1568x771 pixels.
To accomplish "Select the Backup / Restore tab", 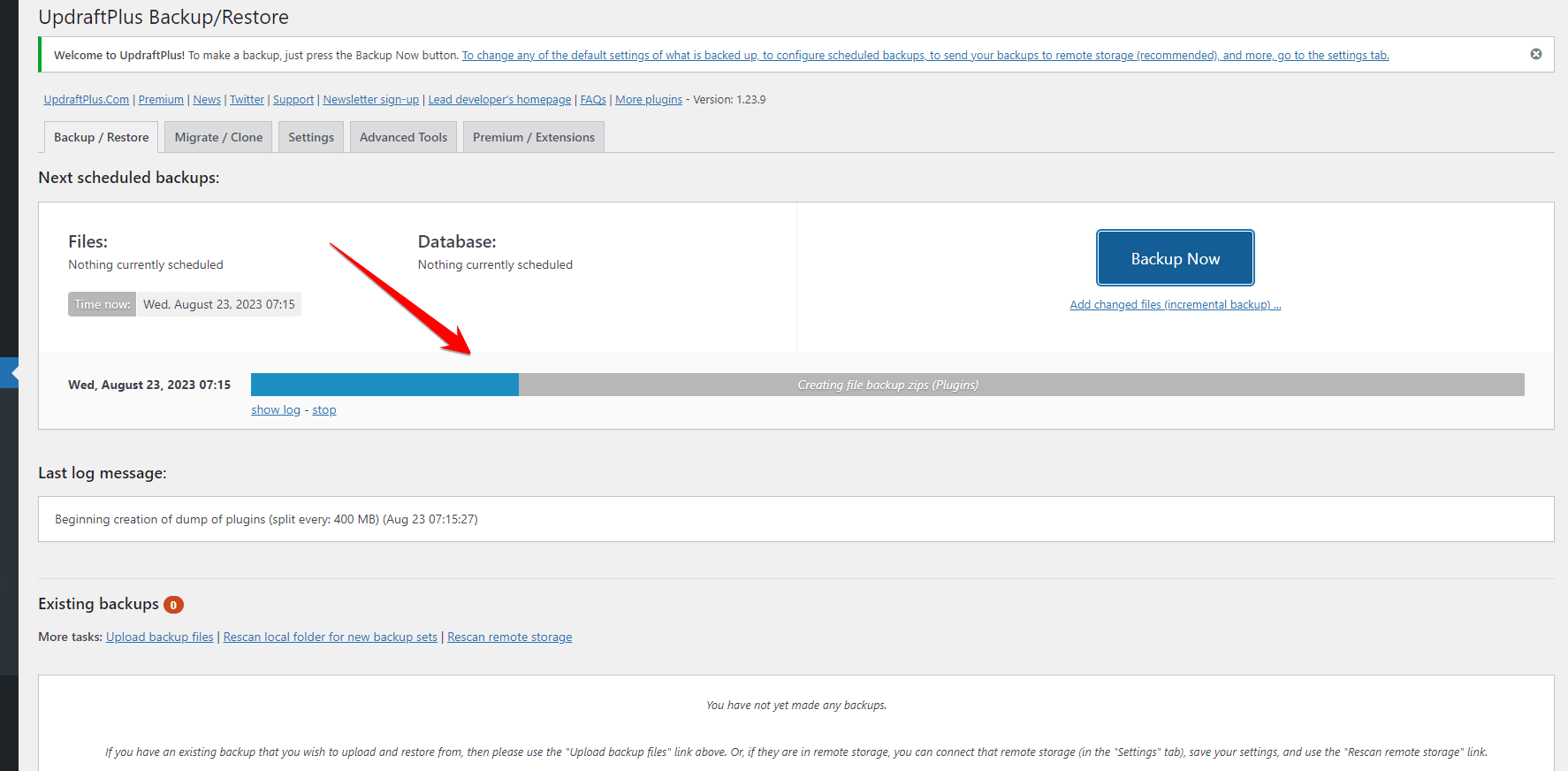I will click(x=101, y=137).
